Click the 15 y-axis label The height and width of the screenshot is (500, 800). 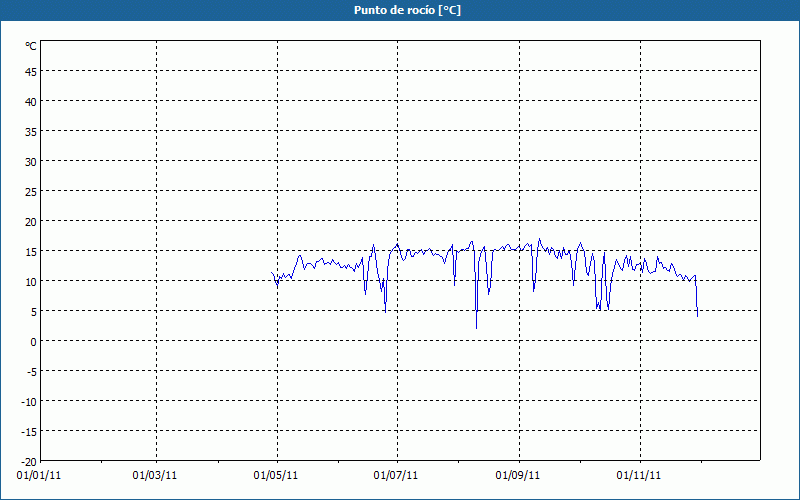tap(31, 252)
